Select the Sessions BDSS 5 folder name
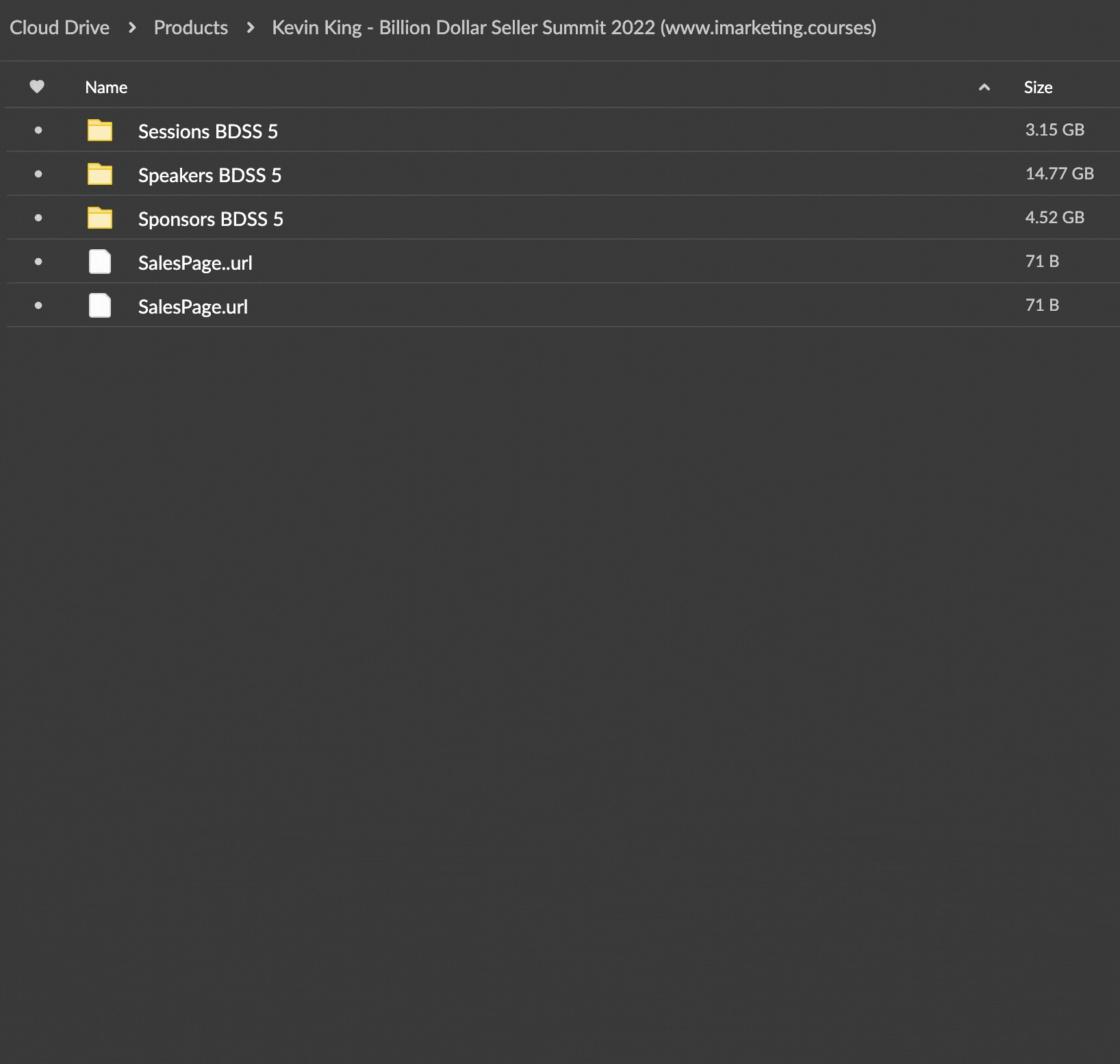This screenshot has height=1064, width=1120. 208,131
